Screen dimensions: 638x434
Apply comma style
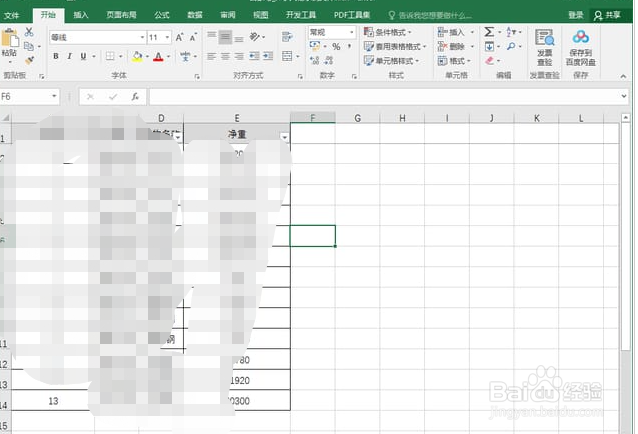pyautogui.click(x=350, y=47)
